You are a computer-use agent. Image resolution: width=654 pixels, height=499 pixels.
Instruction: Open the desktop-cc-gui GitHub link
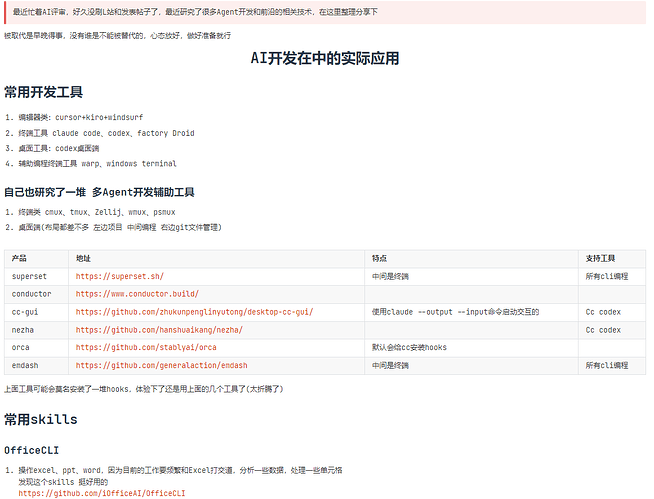tap(194, 312)
